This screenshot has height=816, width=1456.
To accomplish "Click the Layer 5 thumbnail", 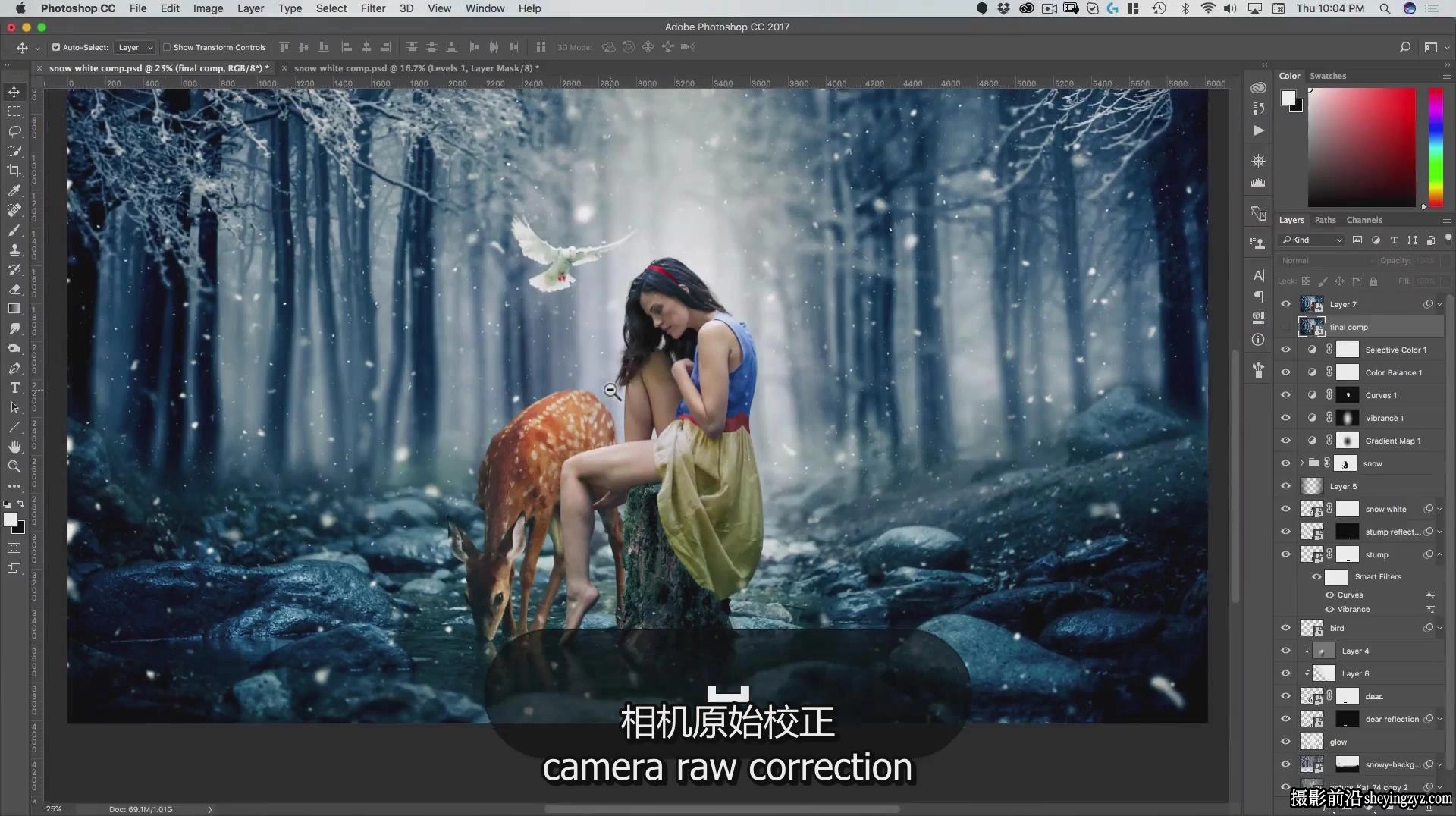I will coord(1312,486).
